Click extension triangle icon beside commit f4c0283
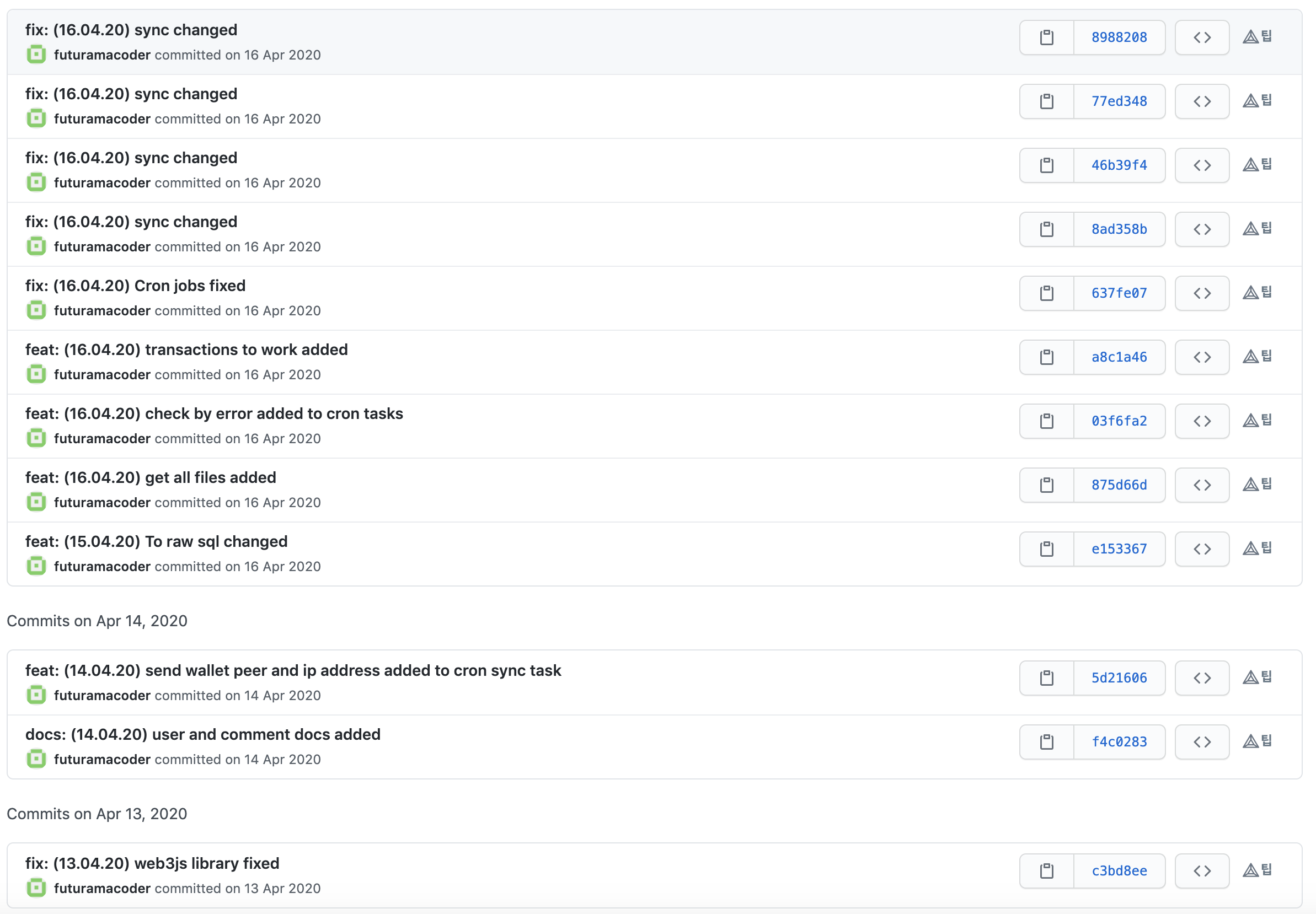Image resolution: width=1316 pixels, height=914 pixels. 1250,742
